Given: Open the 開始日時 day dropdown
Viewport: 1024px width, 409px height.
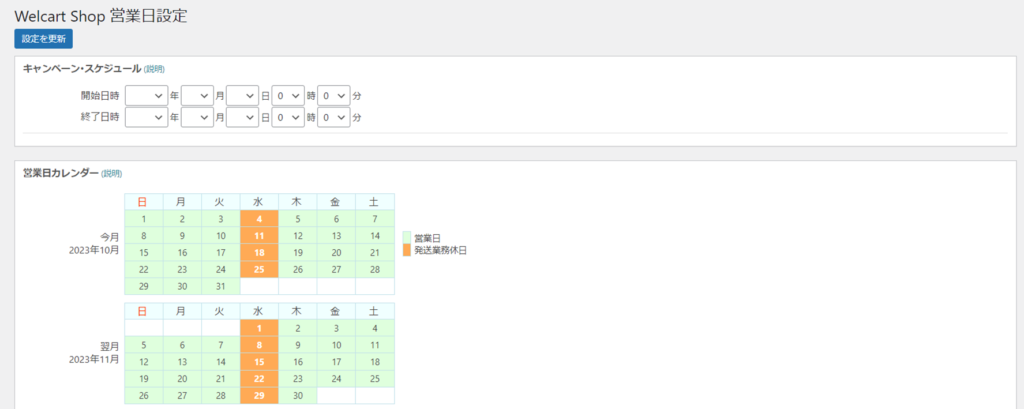Looking at the screenshot, I should pyautogui.click(x=242, y=95).
